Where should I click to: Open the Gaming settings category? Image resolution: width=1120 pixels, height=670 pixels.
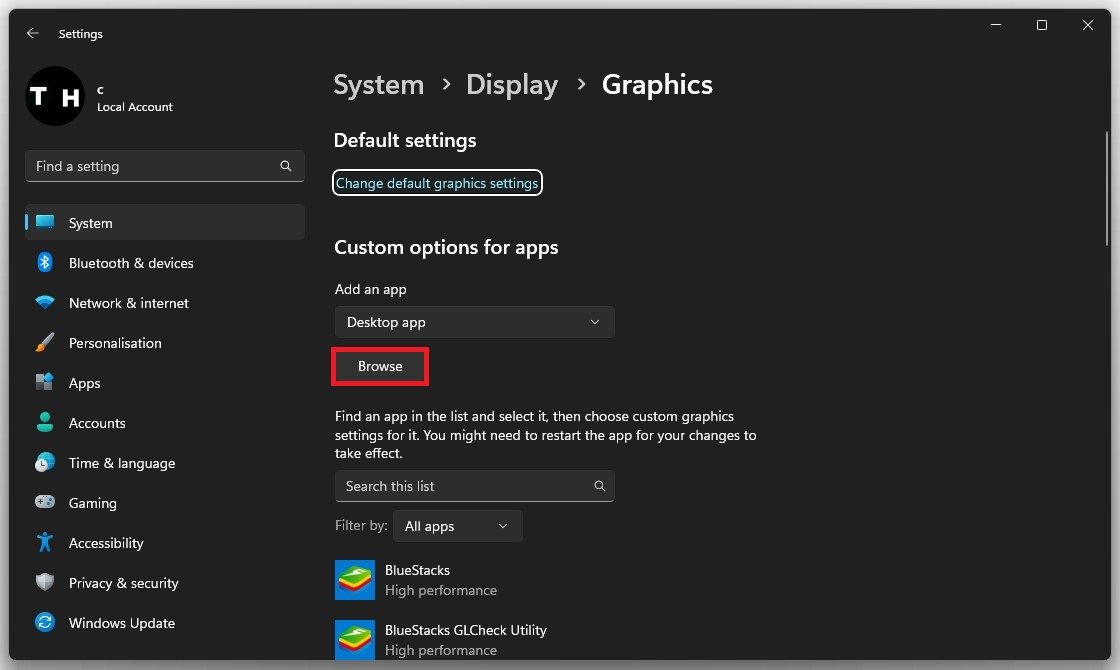[x=92, y=503]
